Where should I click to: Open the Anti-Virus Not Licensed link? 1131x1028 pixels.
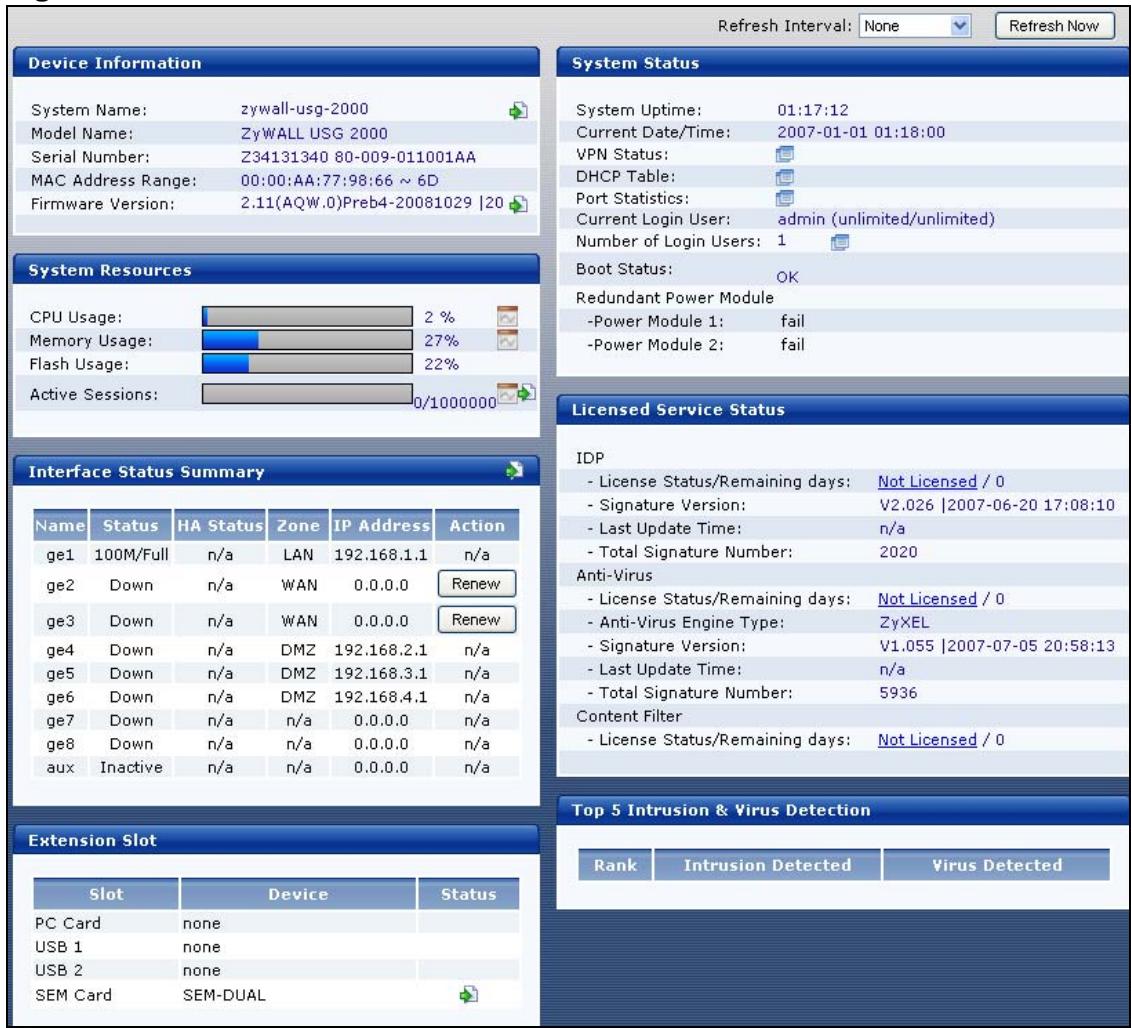tap(927, 599)
